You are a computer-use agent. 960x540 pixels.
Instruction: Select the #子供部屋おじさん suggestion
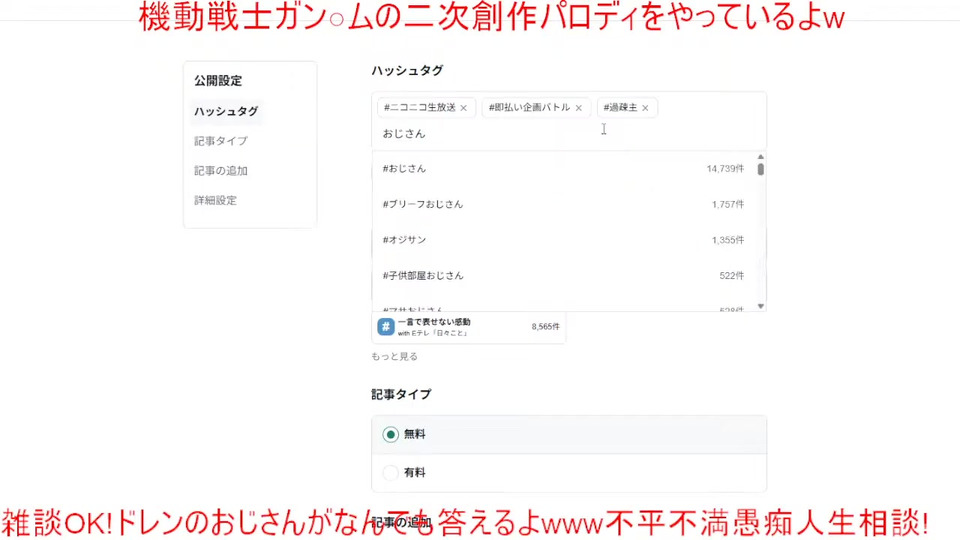click(563, 276)
